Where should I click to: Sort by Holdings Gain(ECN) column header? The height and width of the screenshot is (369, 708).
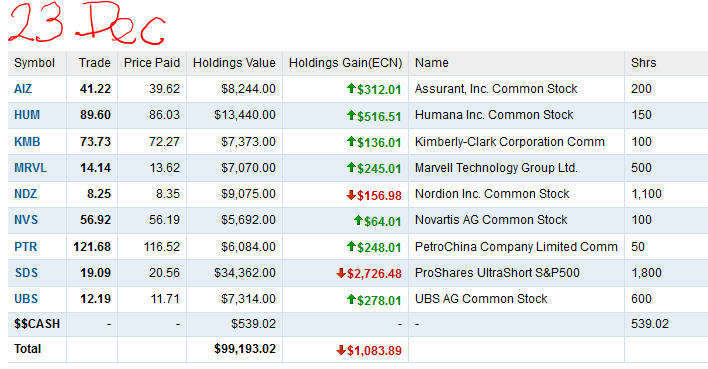point(345,63)
